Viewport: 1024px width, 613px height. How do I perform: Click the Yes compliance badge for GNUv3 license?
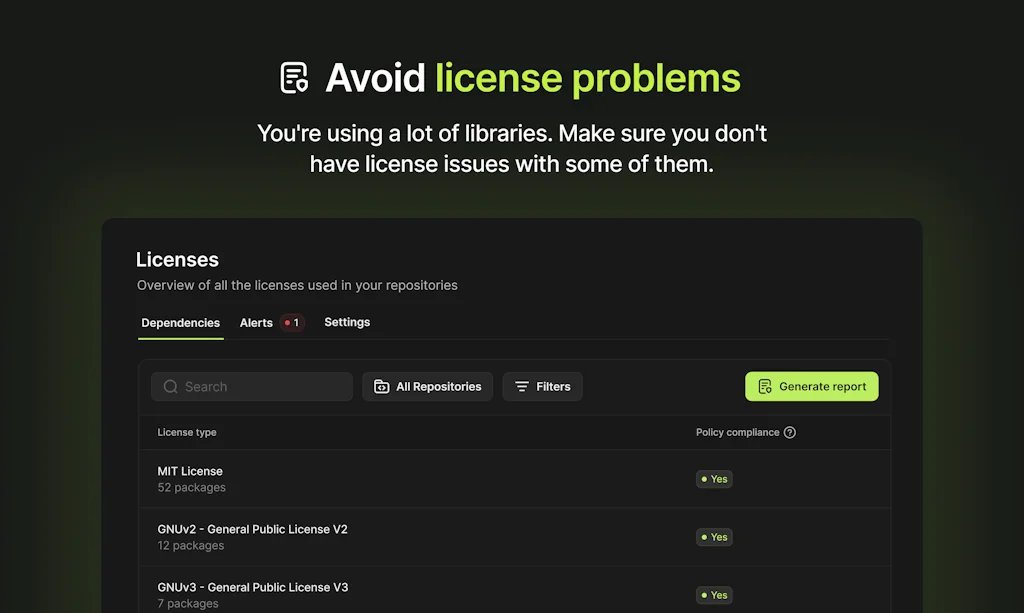click(x=714, y=595)
